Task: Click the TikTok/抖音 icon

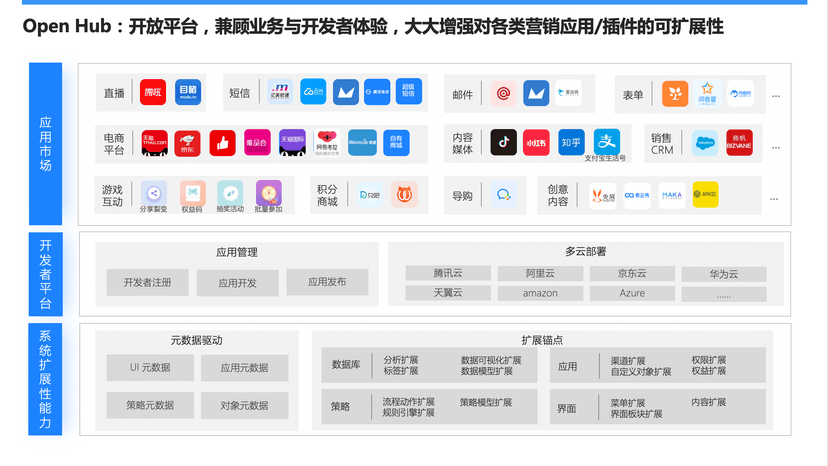Action: pos(503,142)
